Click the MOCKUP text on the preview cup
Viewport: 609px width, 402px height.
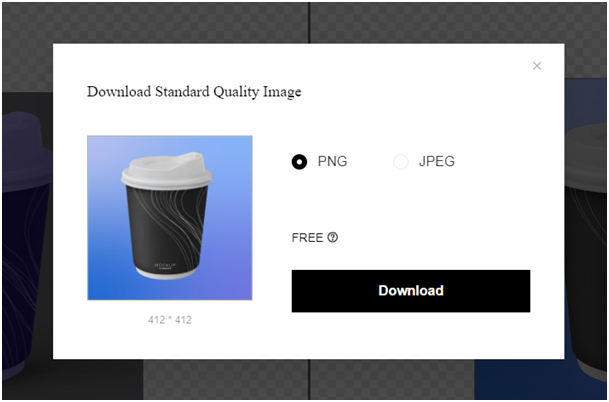coord(165,265)
